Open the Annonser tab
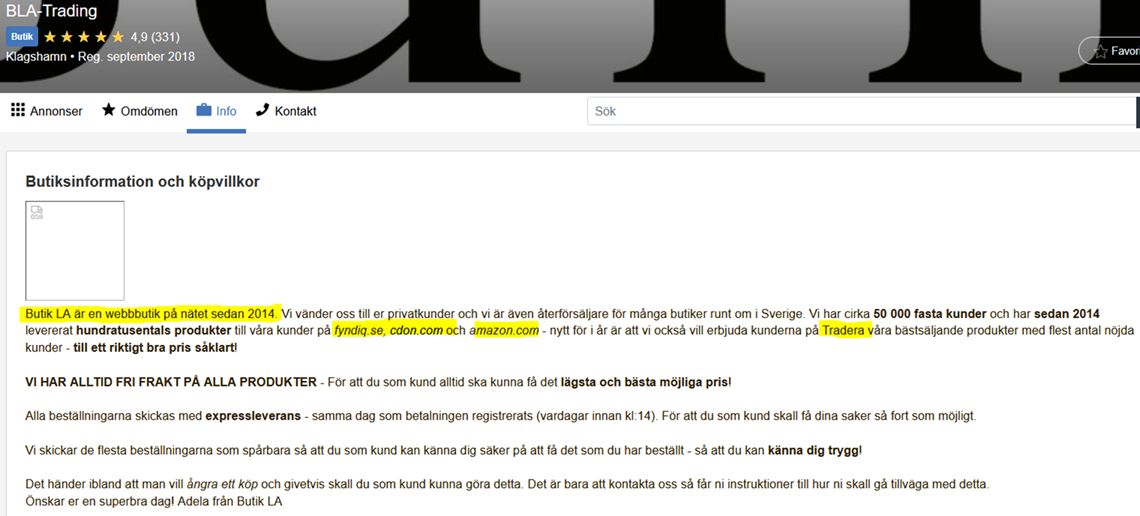 [x=47, y=111]
